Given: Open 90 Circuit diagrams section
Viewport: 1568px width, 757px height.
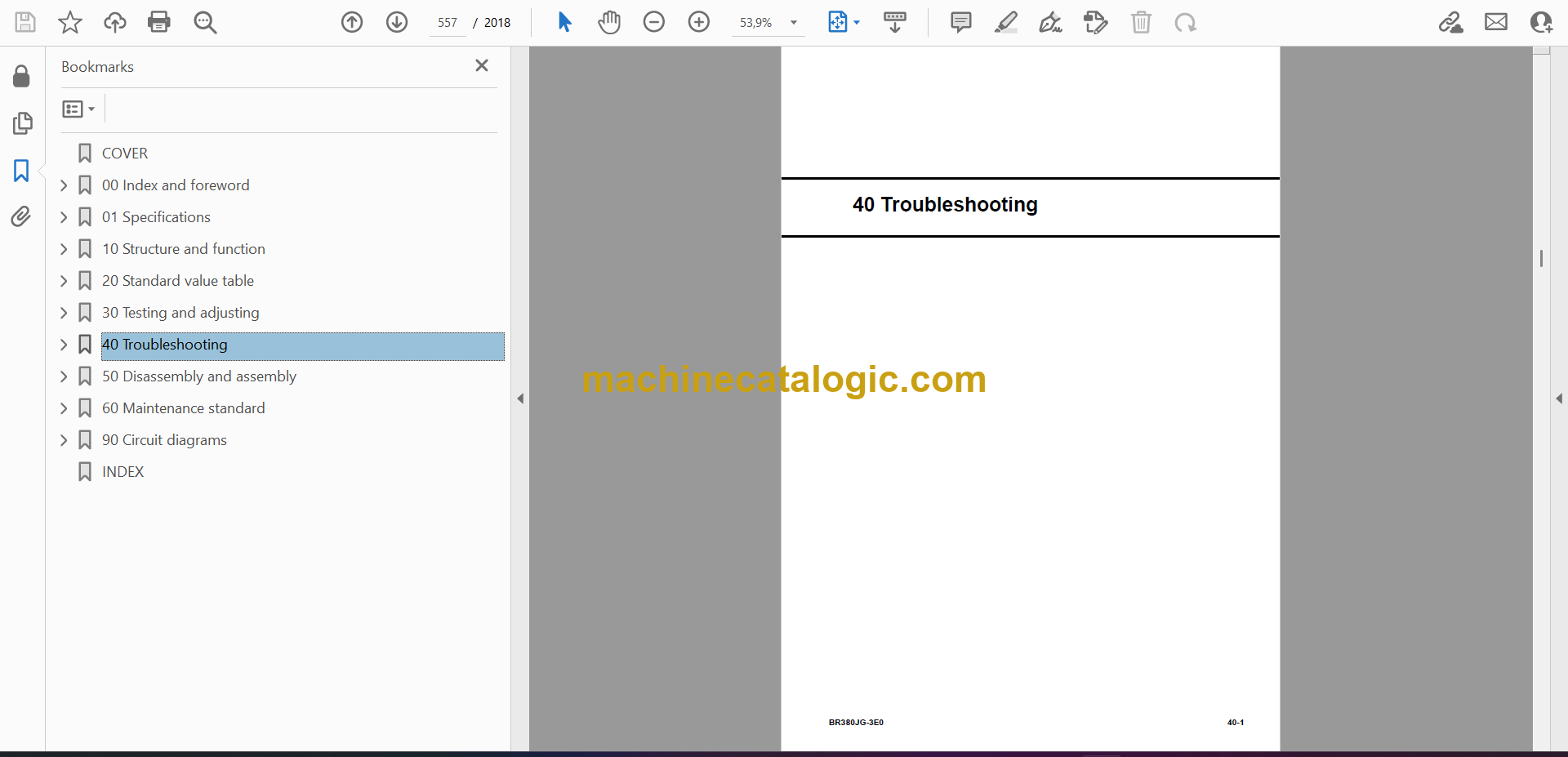Looking at the screenshot, I should (x=164, y=440).
